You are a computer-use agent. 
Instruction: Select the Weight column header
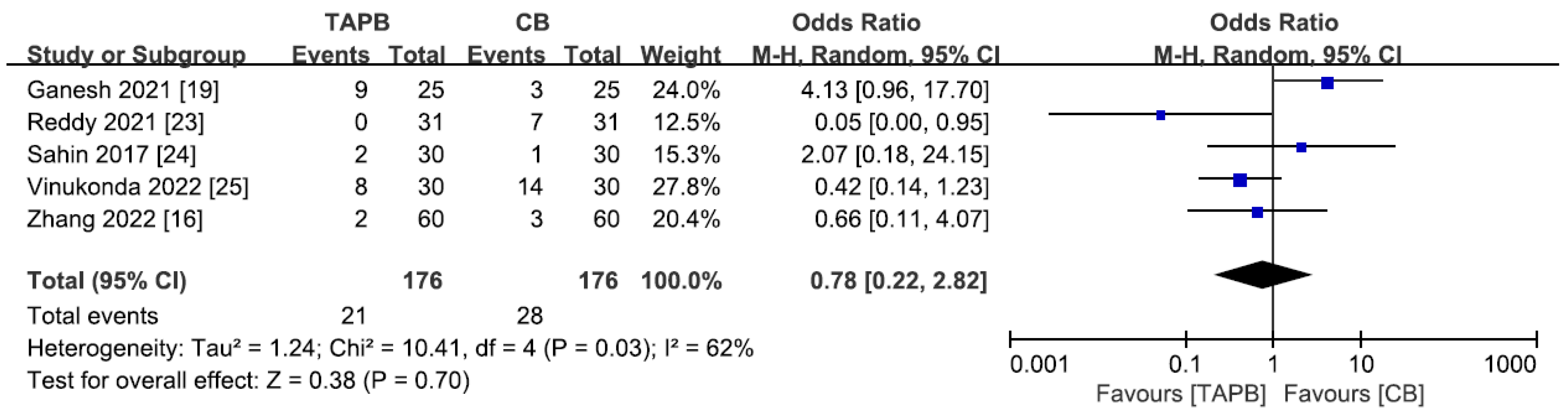[680, 55]
